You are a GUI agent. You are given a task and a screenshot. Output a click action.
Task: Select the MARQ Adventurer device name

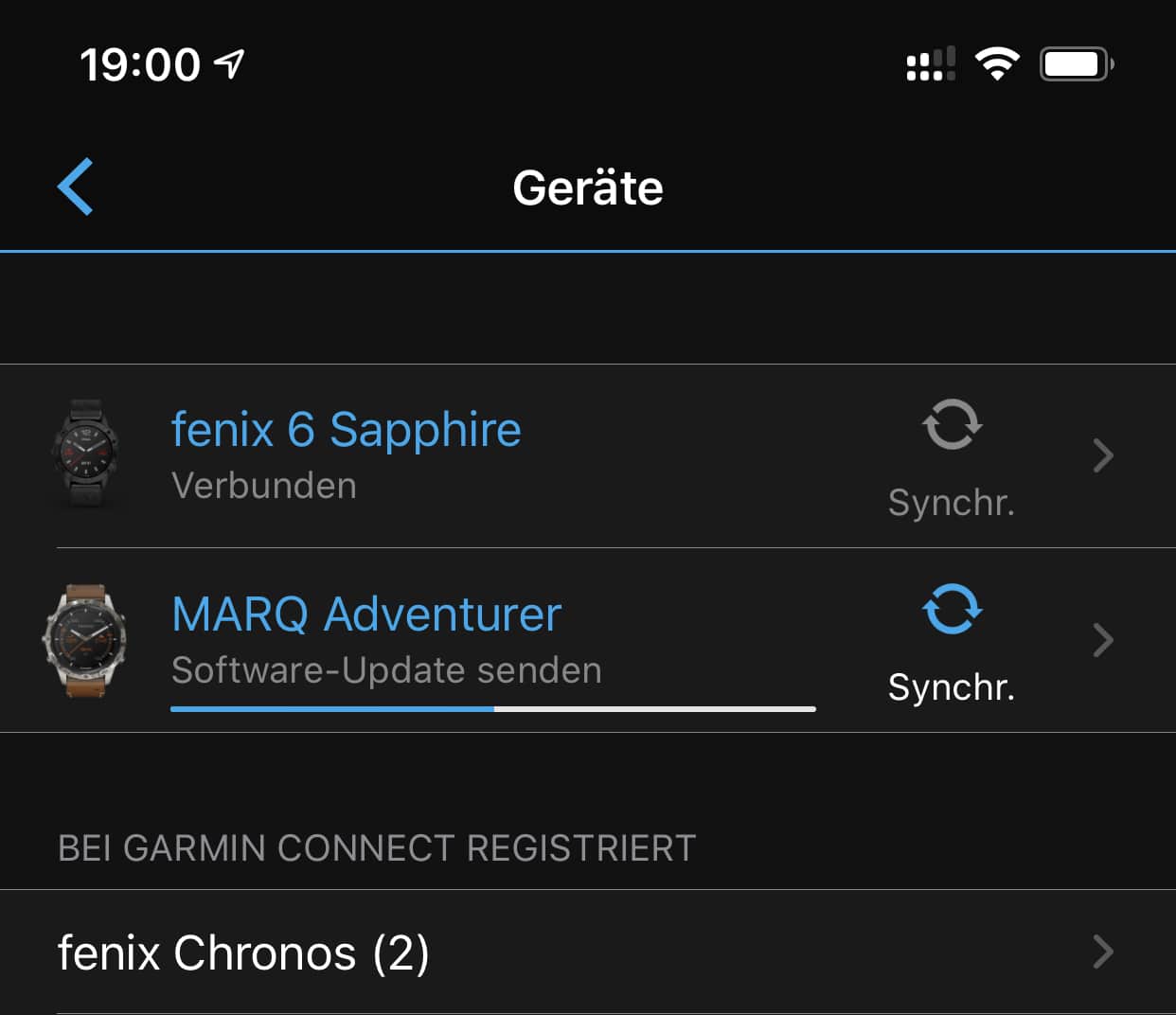(x=366, y=614)
